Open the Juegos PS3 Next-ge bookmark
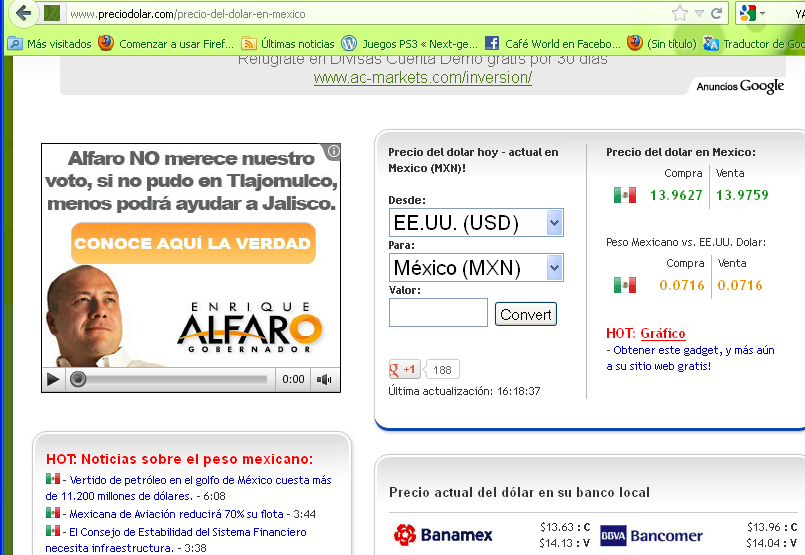This screenshot has width=805, height=555. pos(410,44)
